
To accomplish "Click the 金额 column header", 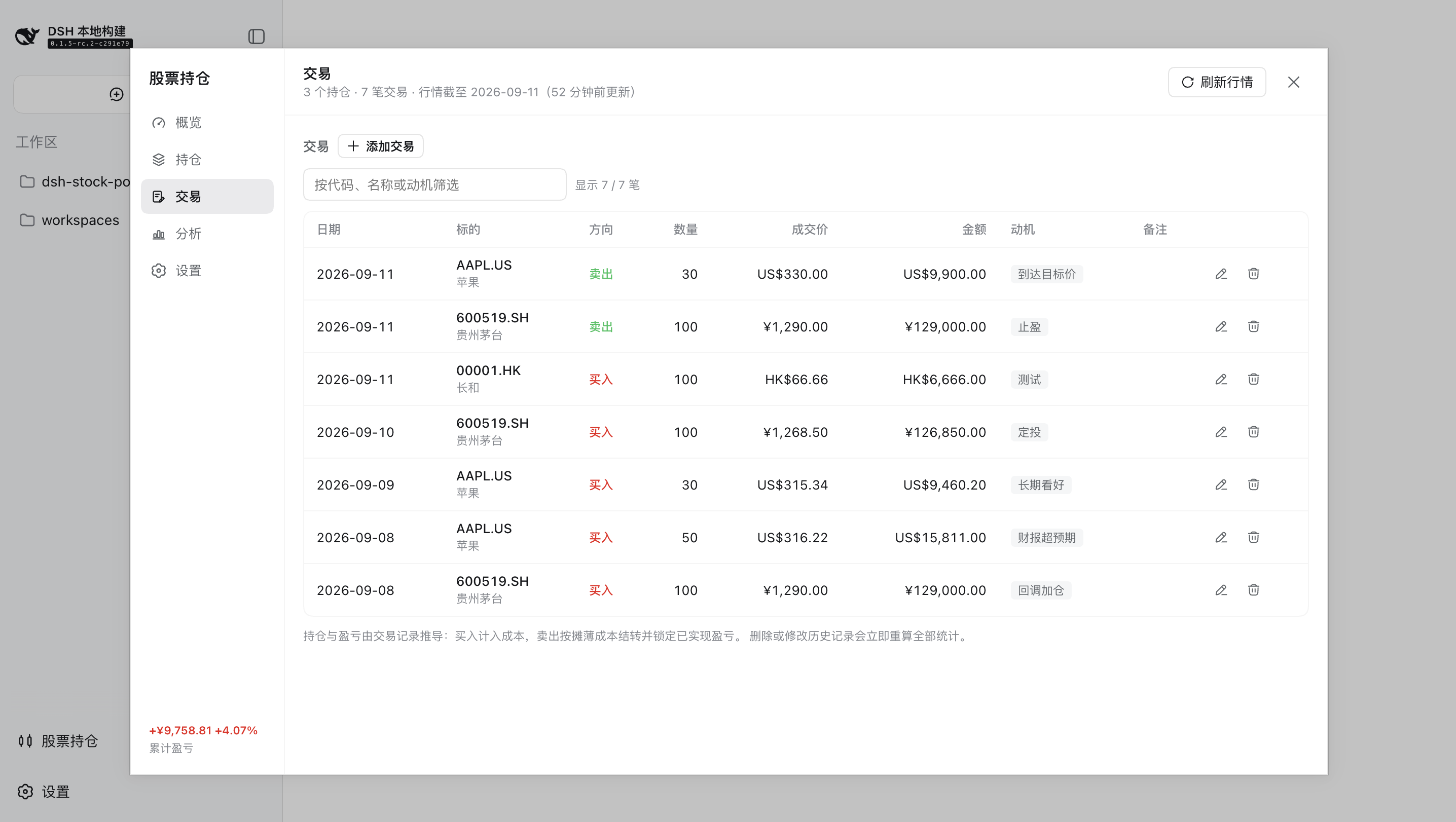I will tap(974, 230).
